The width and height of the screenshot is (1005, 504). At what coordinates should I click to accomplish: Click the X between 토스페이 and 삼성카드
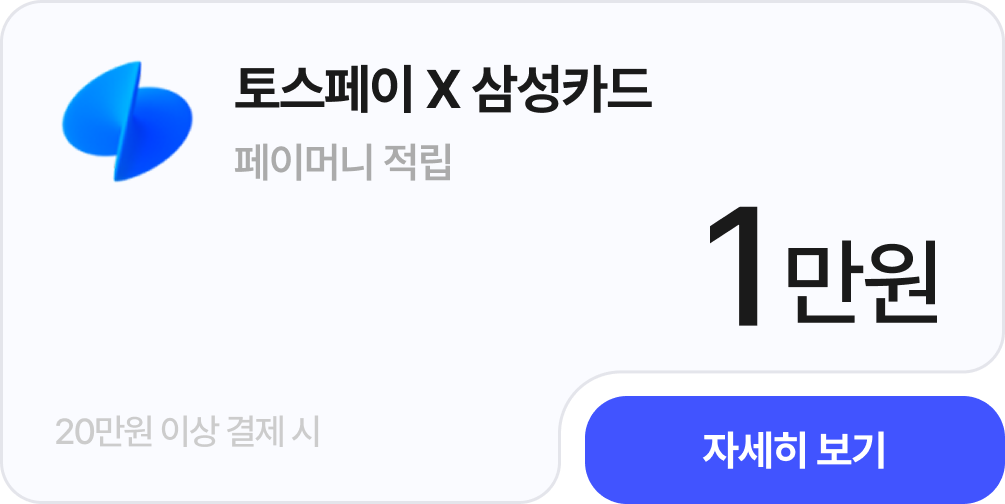443,92
